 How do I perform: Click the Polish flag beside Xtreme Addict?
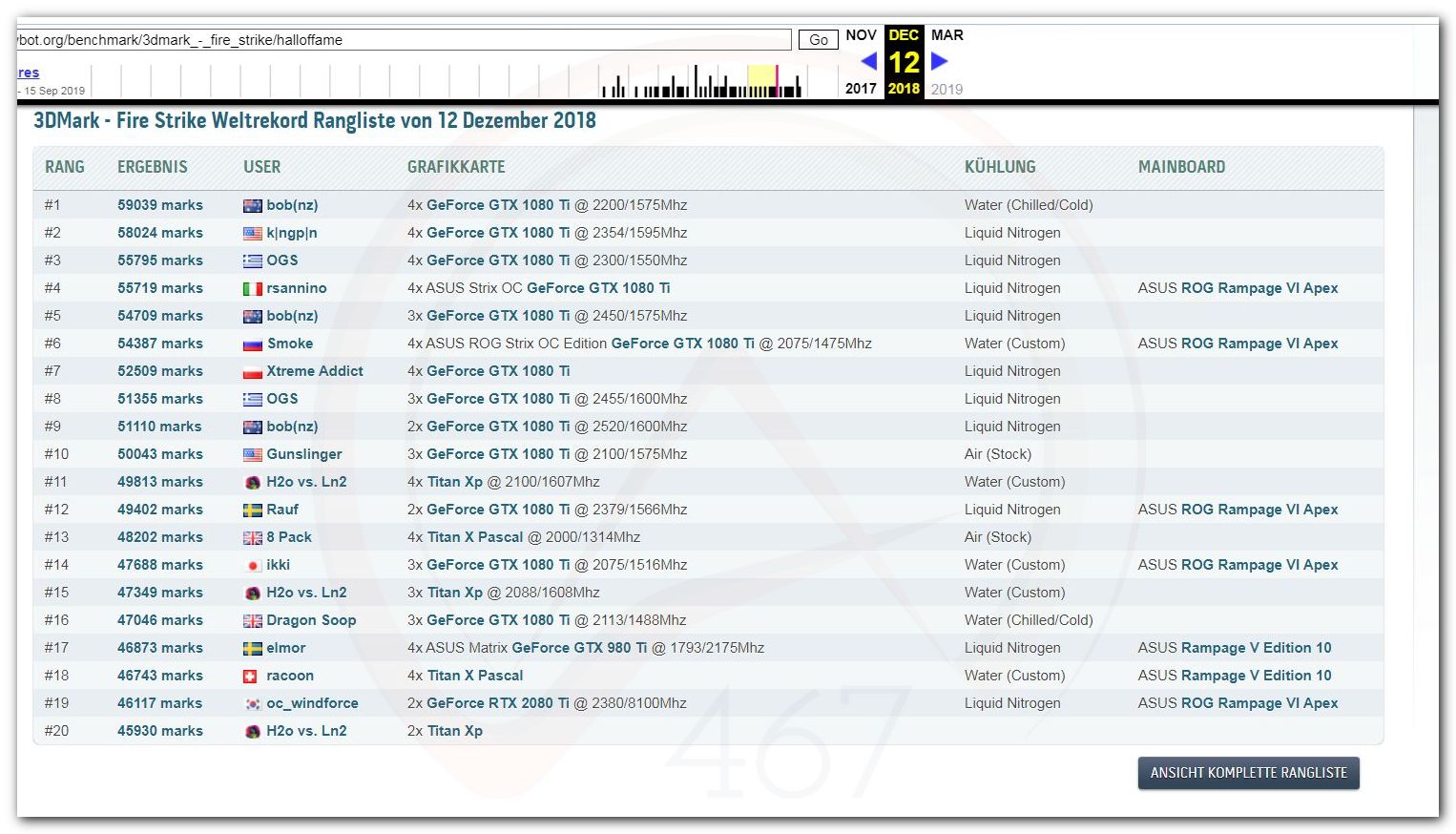pos(253,372)
